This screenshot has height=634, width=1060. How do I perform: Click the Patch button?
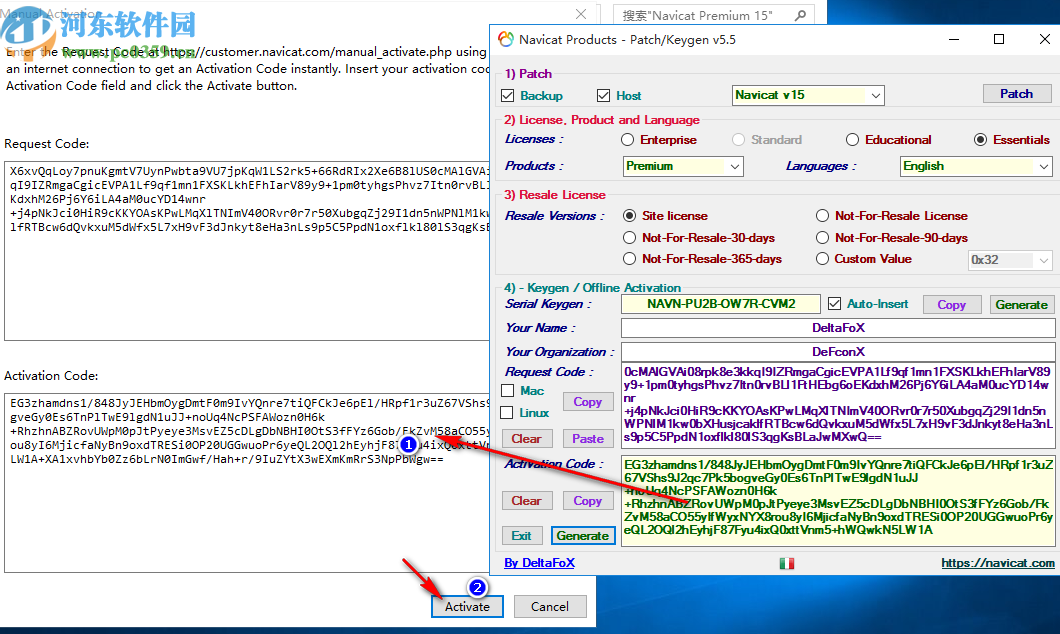point(1016,94)
